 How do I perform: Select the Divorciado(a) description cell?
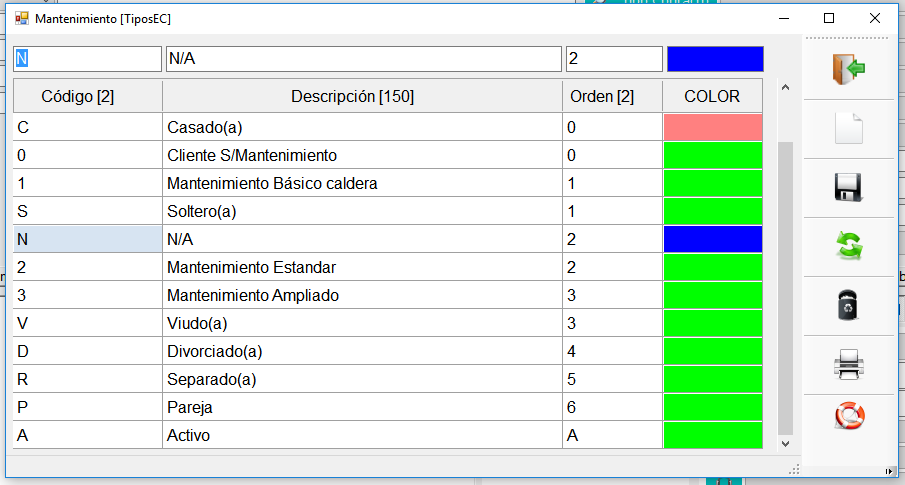tap(362, 351)
